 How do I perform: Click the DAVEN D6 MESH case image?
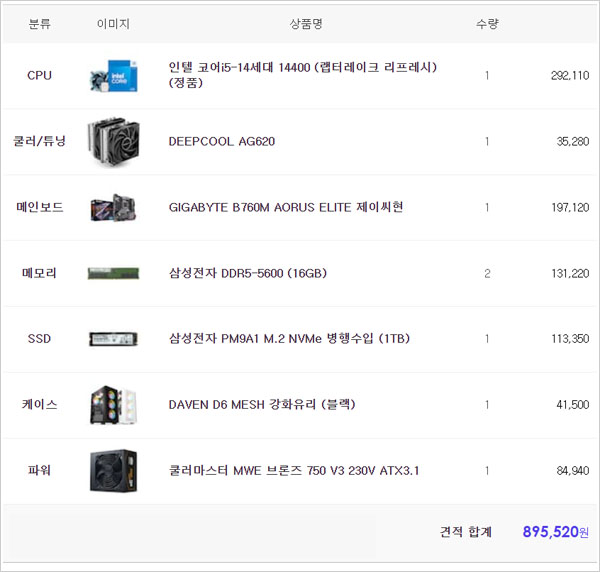coord(113,405)
